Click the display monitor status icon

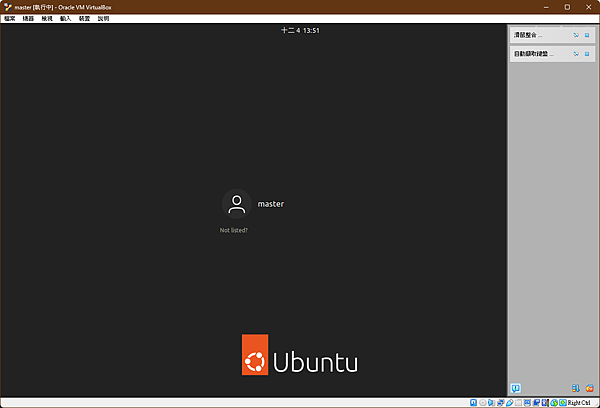click(x=527, y=403)
